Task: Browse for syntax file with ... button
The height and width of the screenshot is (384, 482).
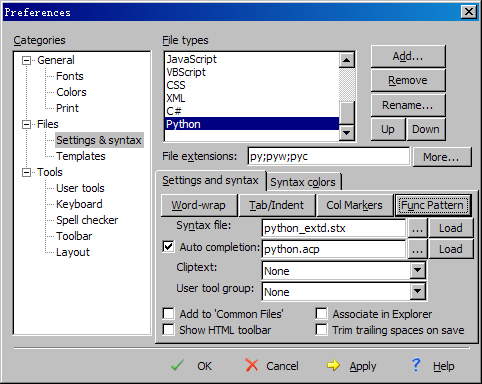Action: pyautogui.click(x=417, y=228)
